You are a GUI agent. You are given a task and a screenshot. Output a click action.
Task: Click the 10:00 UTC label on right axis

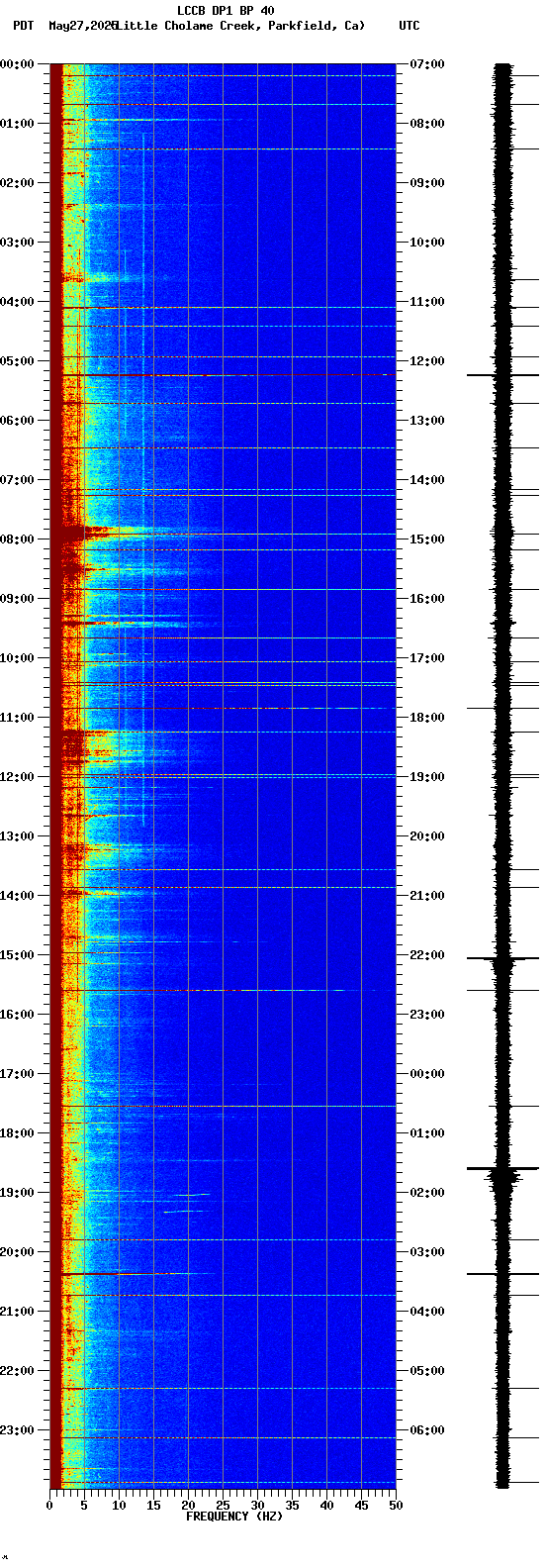point(427,243)
